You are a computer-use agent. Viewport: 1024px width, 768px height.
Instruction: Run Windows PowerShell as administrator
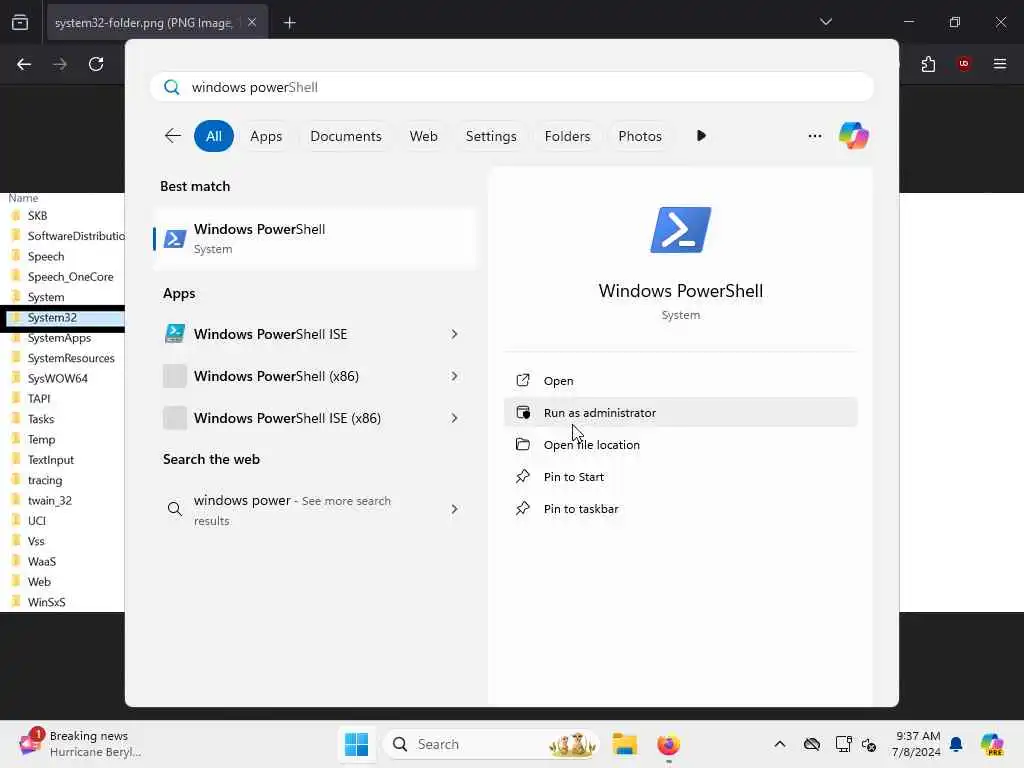(x=680, y=413)
